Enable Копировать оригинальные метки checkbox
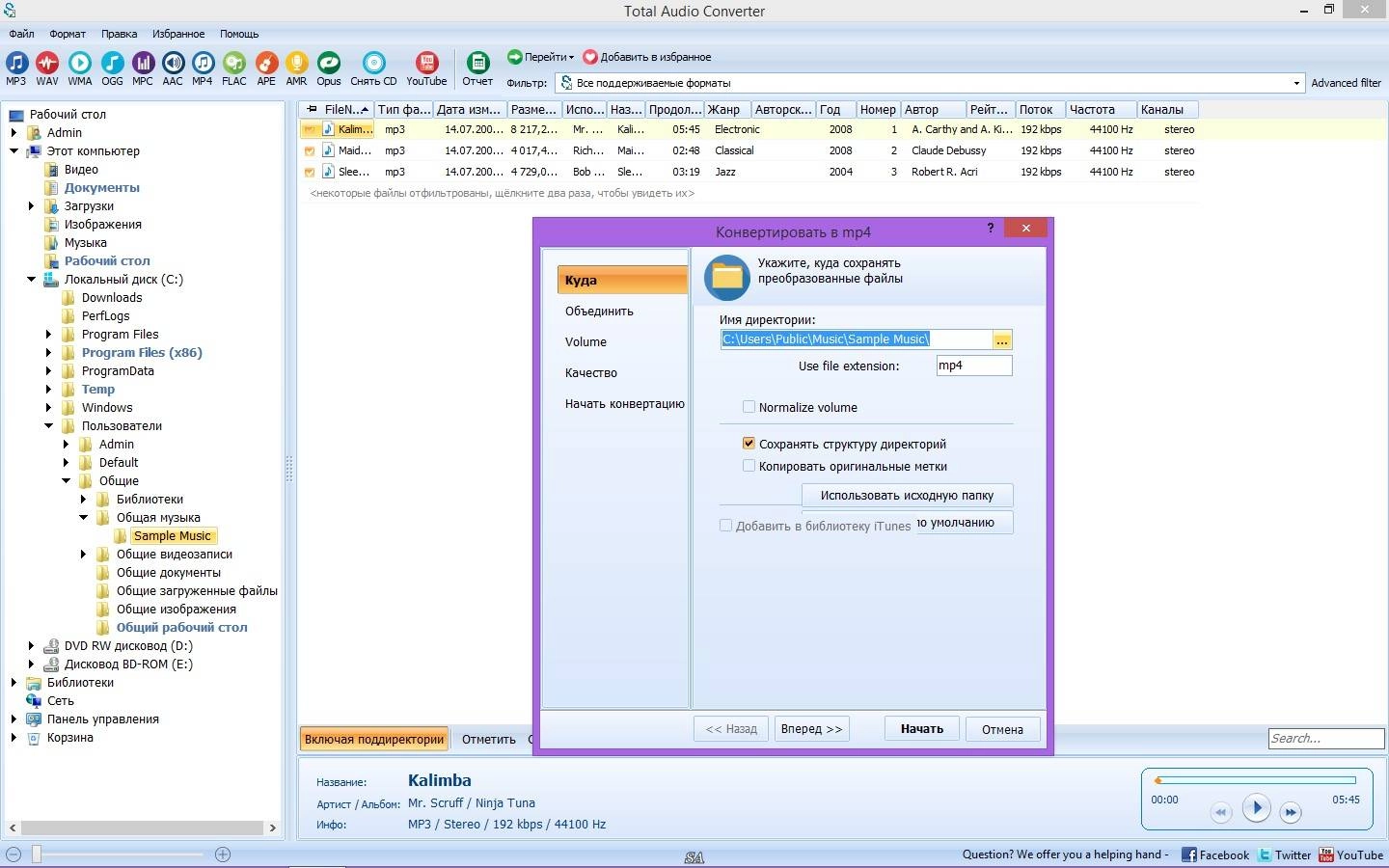Image resolution: width=1389 pixels, height=868 pixels. tap(749, 466)
